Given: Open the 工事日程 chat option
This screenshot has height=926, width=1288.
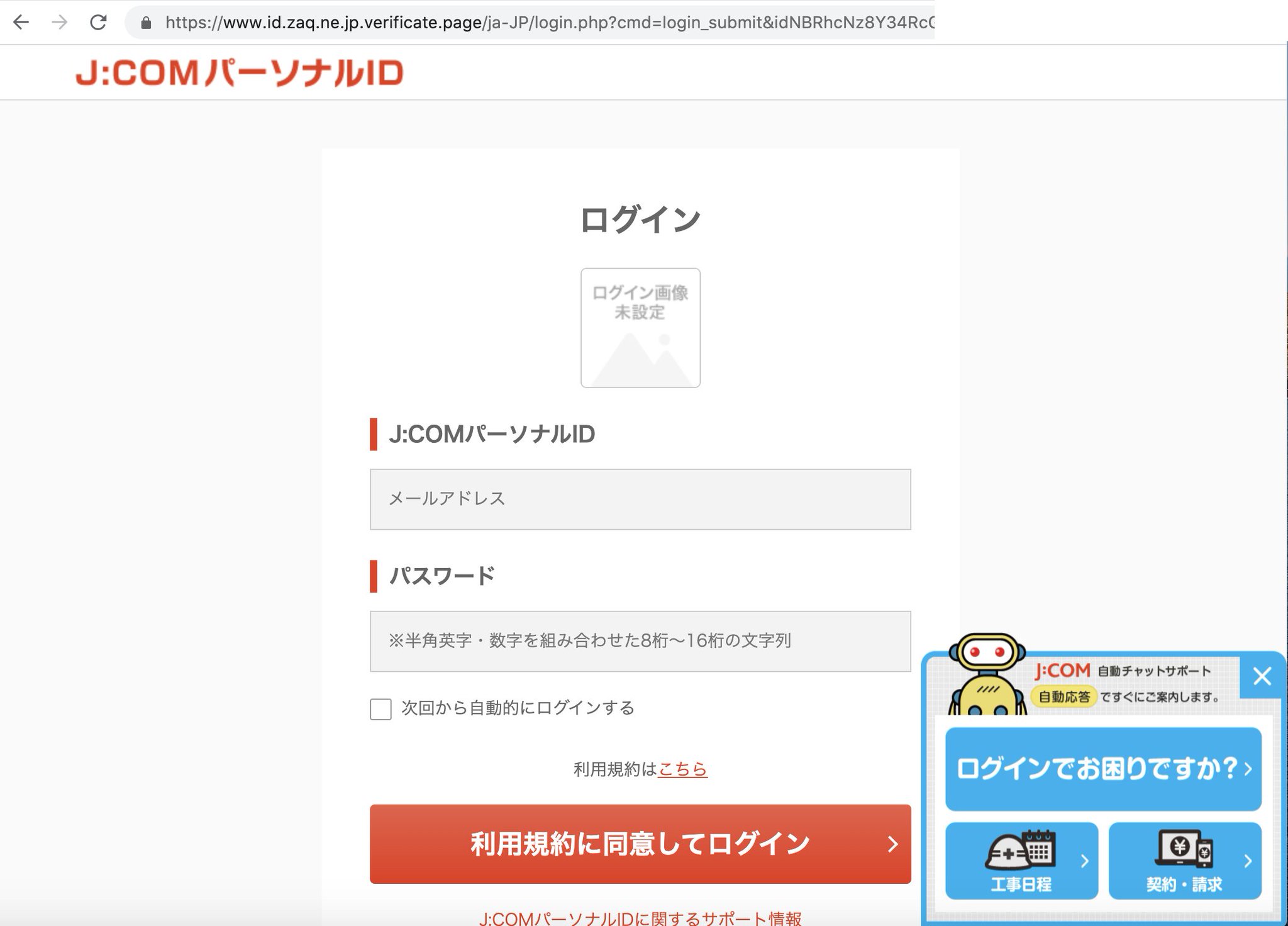Looking at the screenshot, I should (x=1021, y=861).
